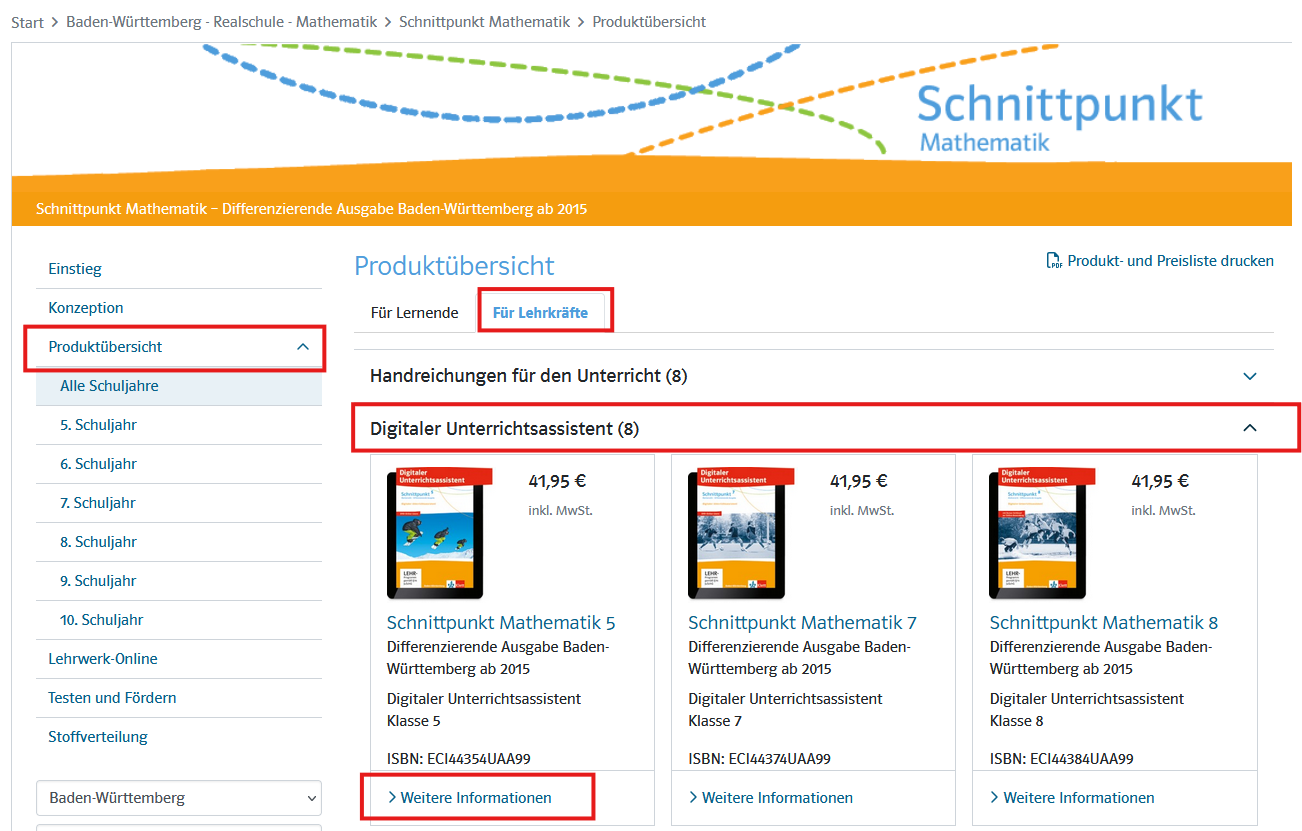Image resolution: width=1302 pixels, height=831 pixels.
Task: Click the Start breadcrumb link
Action: click(x=27, y=22)
